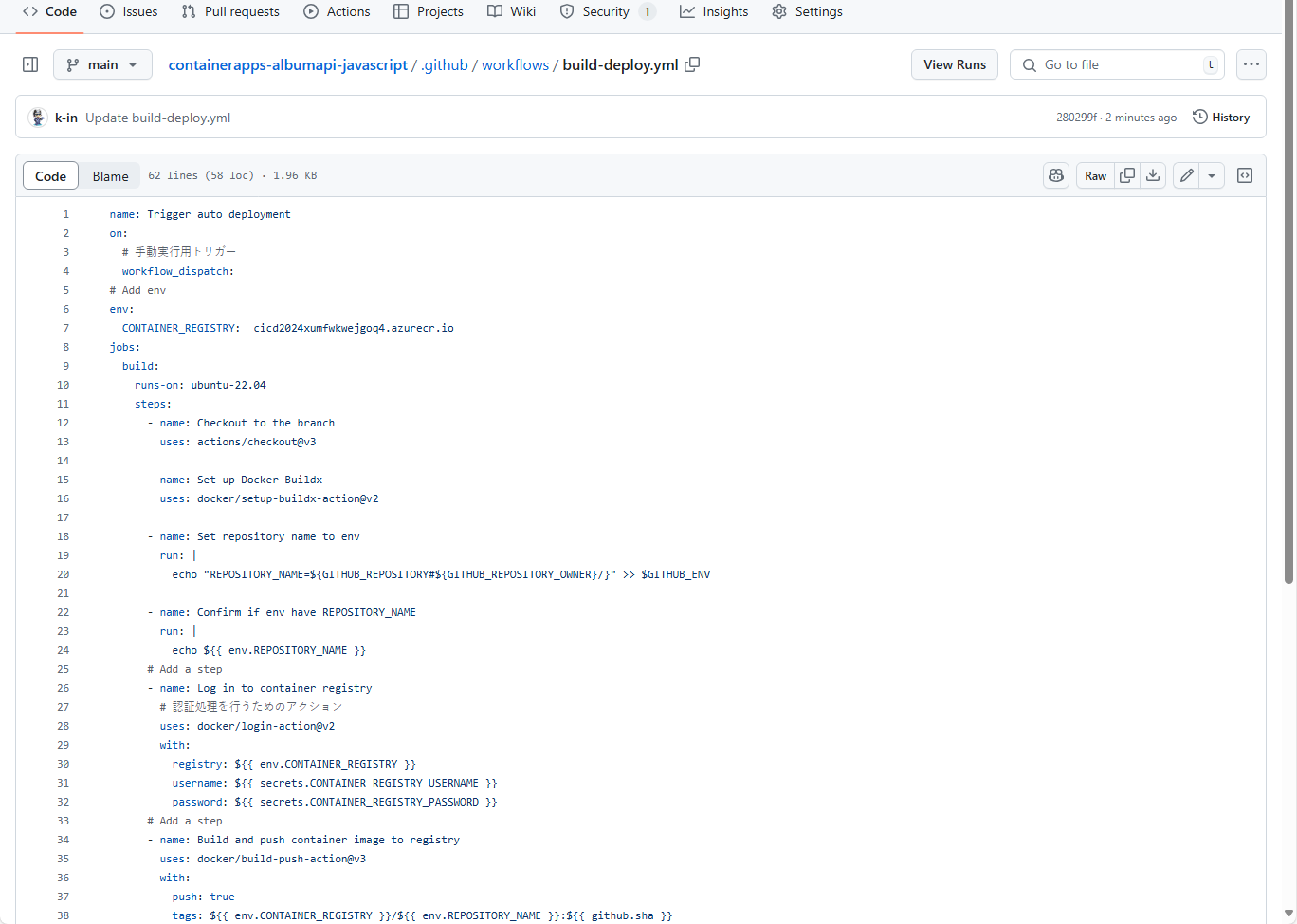The image size is (1297, 924).
Task: Select line number 1
Action: tap(66, 214)
